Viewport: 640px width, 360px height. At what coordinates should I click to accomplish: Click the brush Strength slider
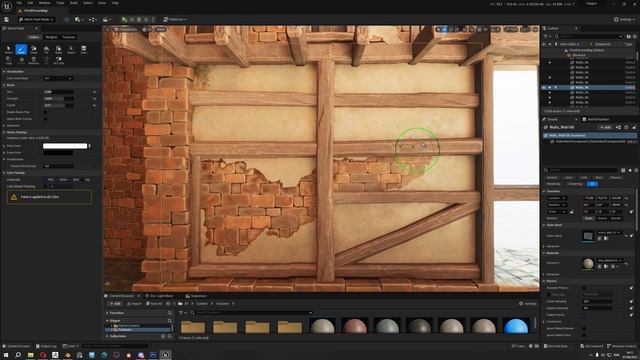pyautogui.click(x=59, y=98)
